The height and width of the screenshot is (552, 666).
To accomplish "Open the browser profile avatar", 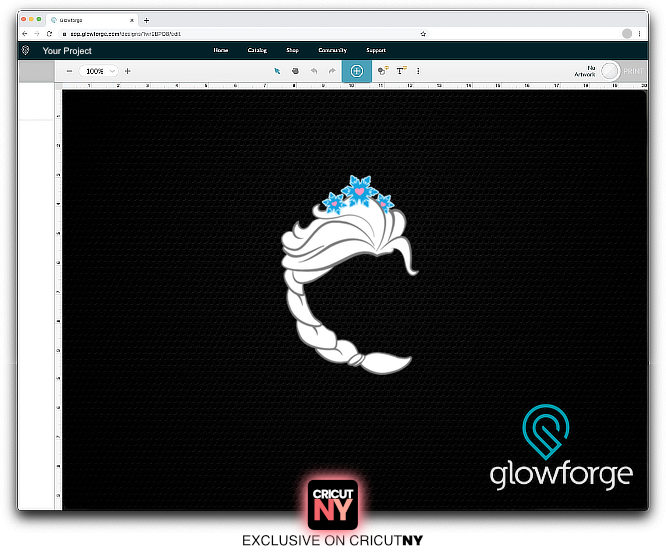I will [627, 34].
